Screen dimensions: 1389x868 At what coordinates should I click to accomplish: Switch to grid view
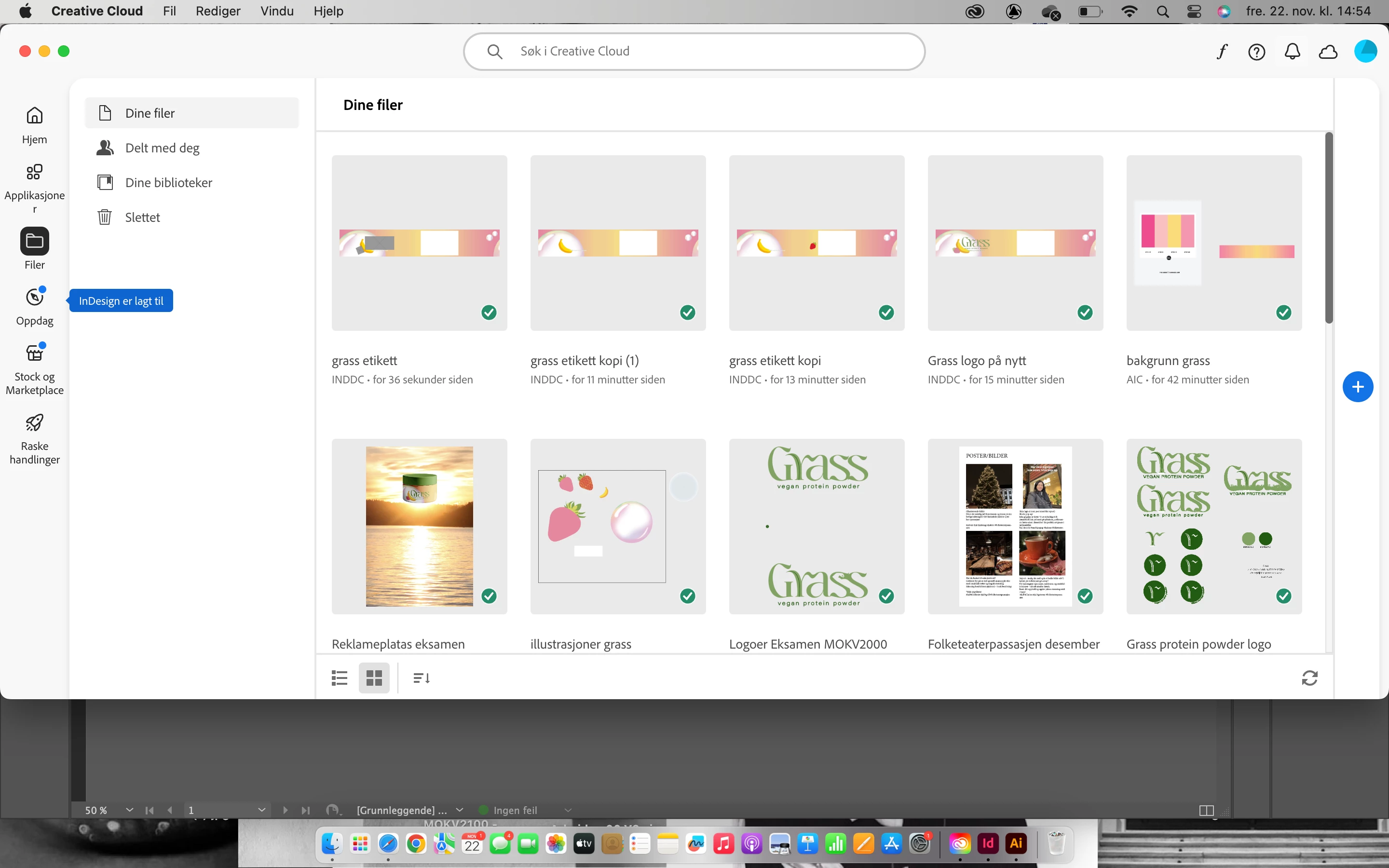point(374,678)
